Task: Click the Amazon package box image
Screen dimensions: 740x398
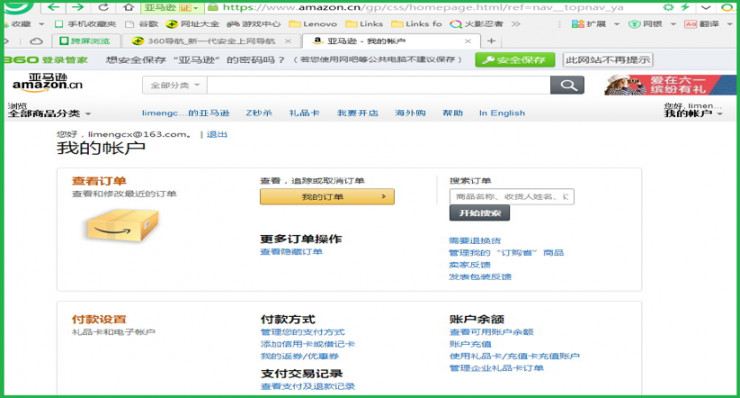Action: (x=123, y=225)
